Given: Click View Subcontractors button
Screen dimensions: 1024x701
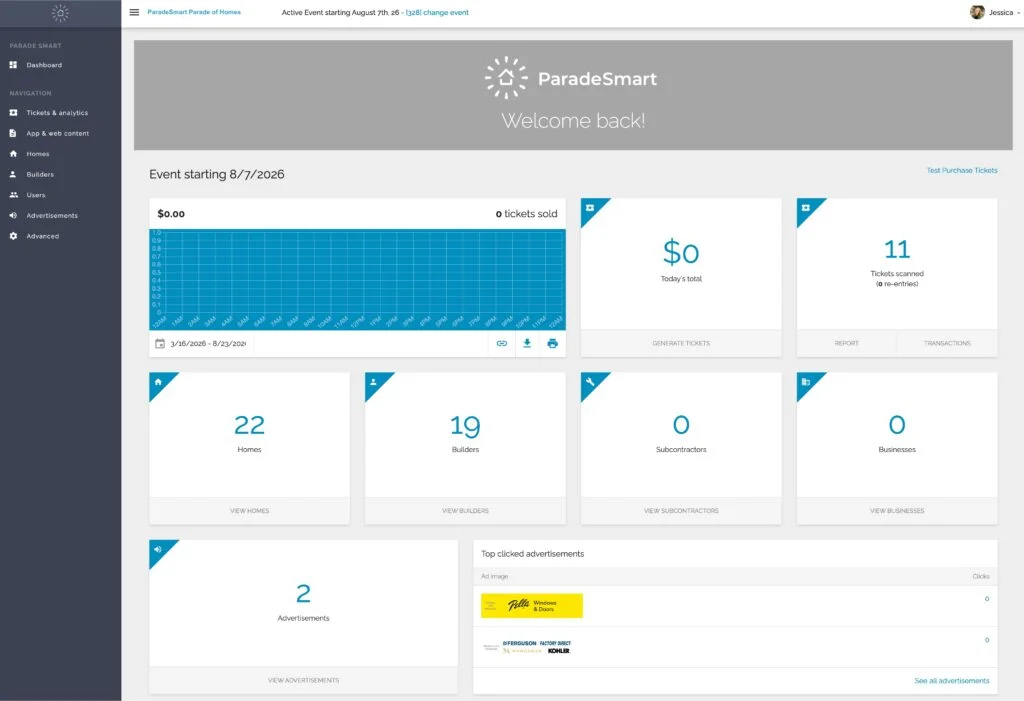Looking at the screenshot, I should point(681,511).
